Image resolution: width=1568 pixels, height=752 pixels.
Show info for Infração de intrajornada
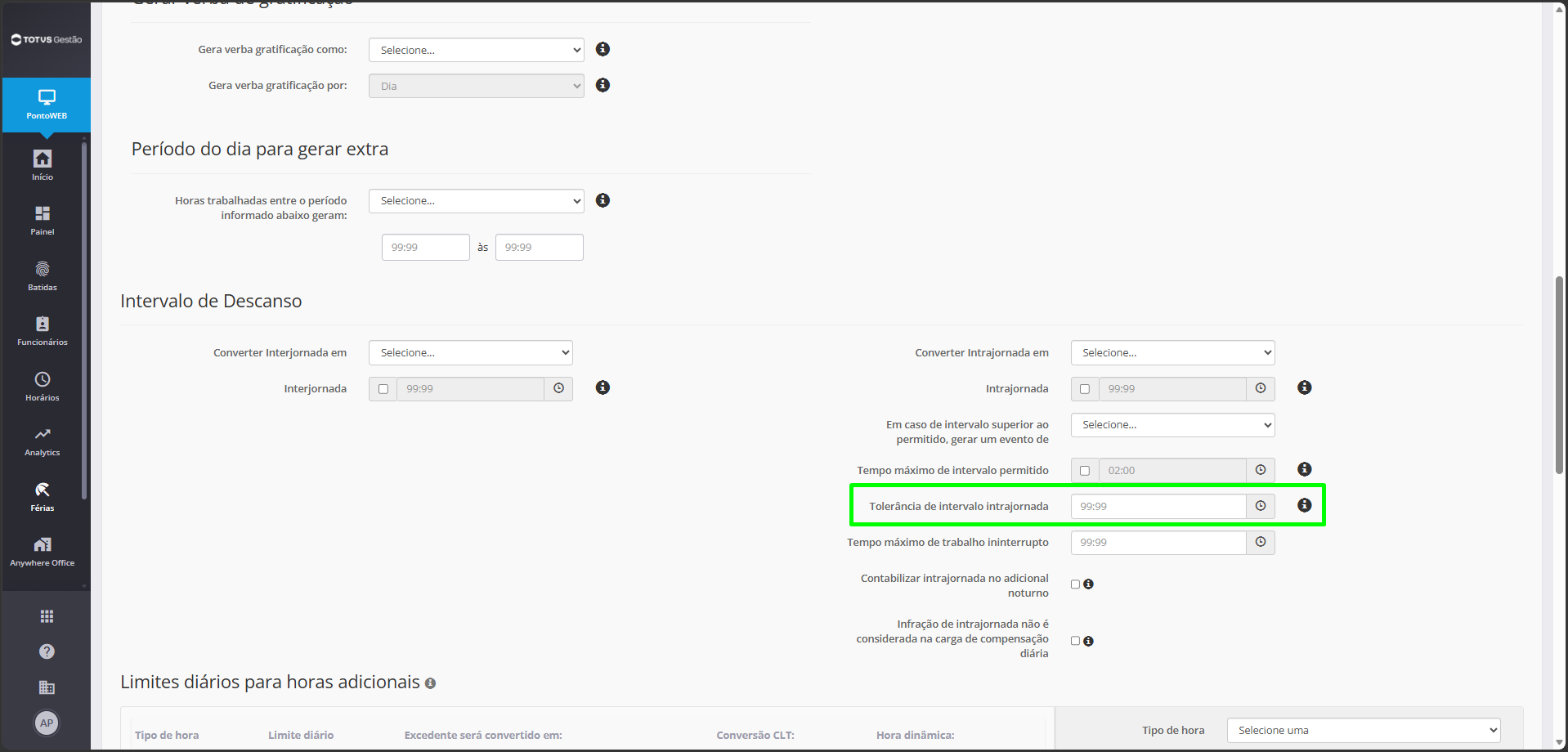1088,642
